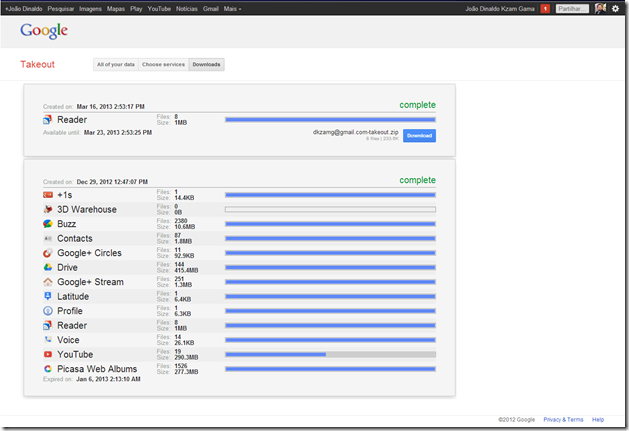Viewport: 629px width, 431px height.
Task: Click the Latitude service icon
Action: (x=48, y=296)
